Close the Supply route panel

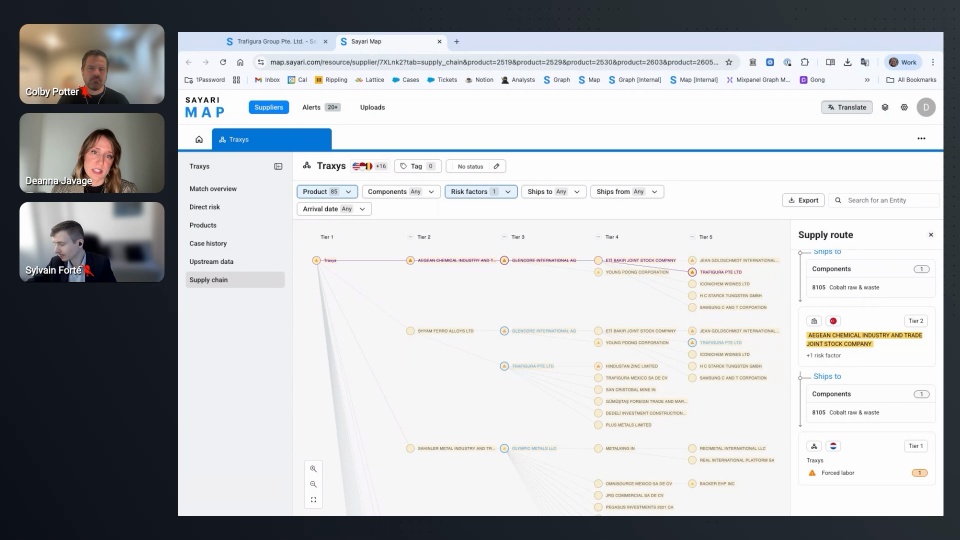931,235
